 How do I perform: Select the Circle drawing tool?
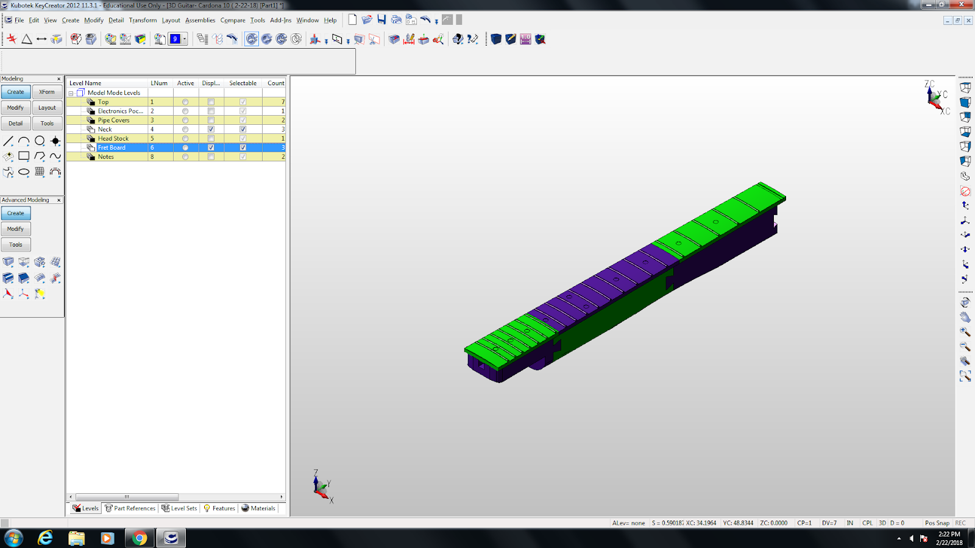(x=40, y=141)
